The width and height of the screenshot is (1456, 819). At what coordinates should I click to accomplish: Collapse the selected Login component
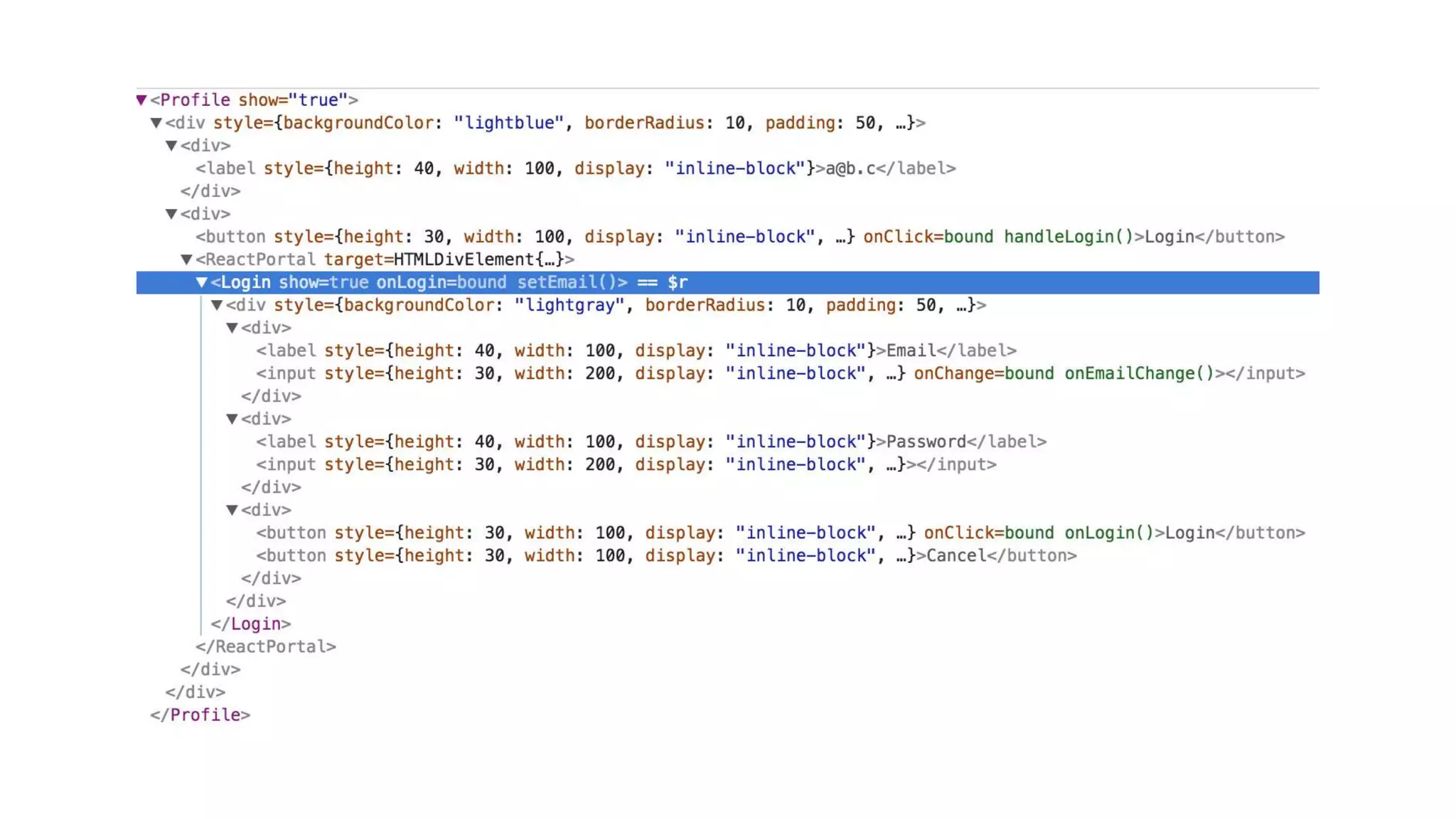point(202,282)
